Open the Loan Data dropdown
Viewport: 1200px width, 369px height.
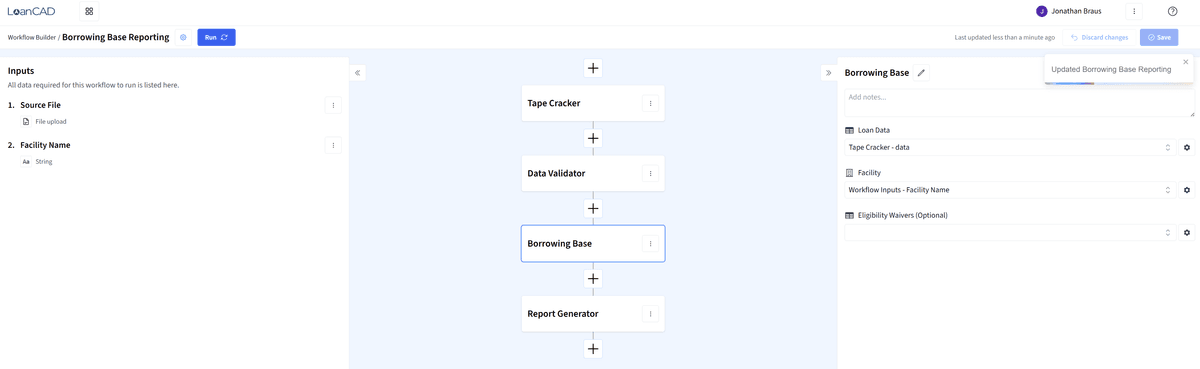click(1010, 147)
